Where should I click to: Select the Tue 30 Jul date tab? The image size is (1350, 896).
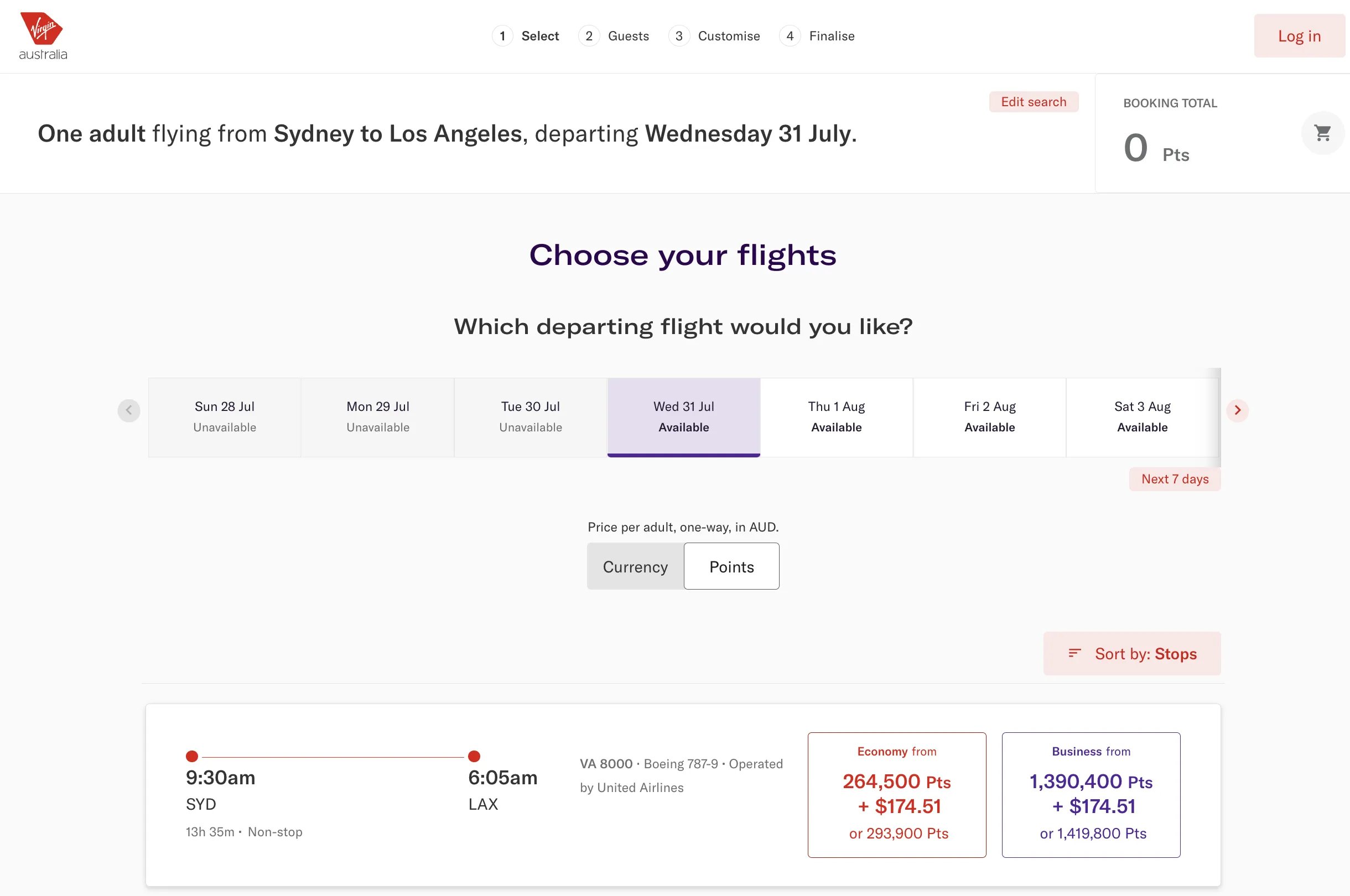(x=531, y=417)
